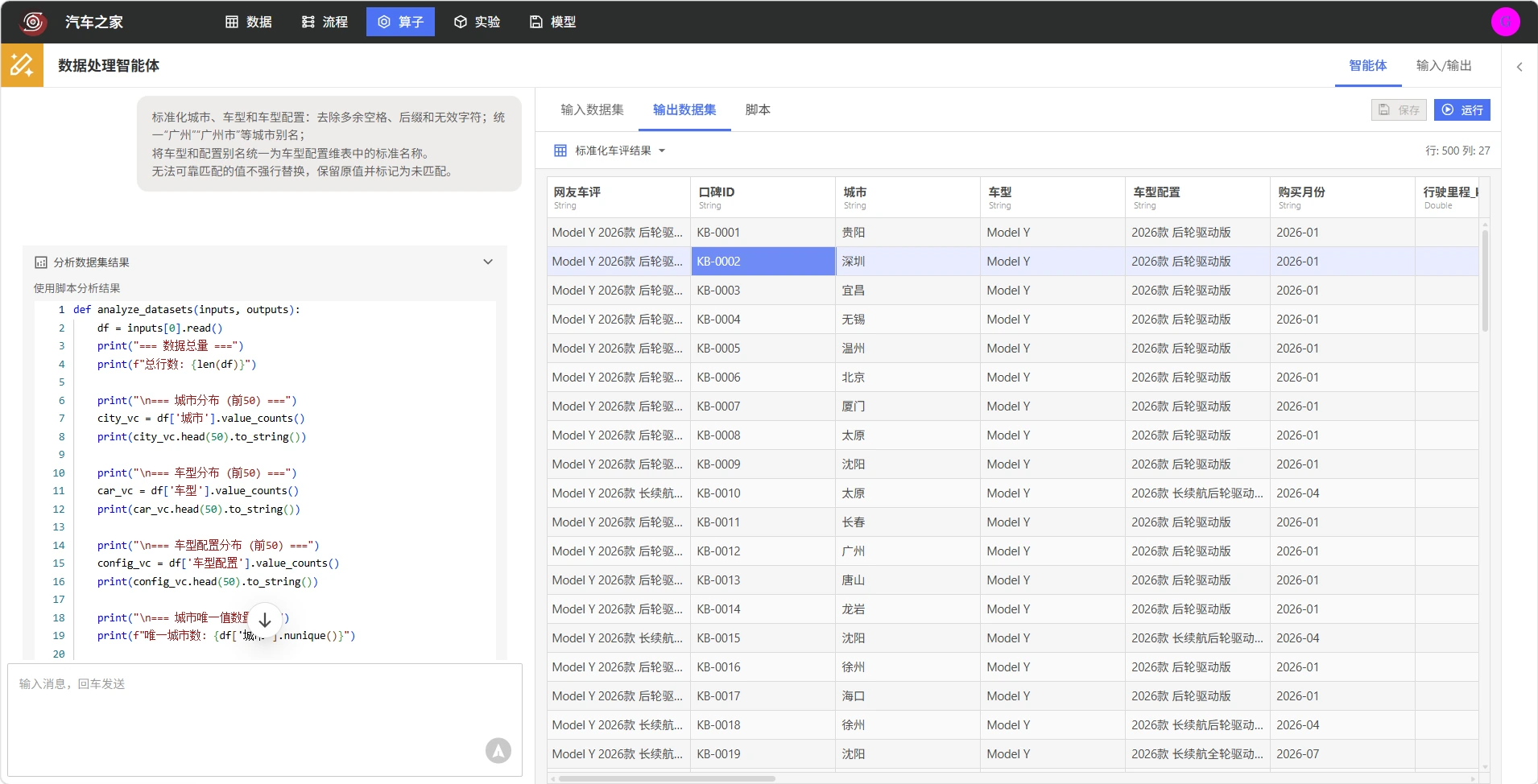Click the table icon beside 标准化车评结果
The height and width of the screenshot is (784, 1538).
tap(560, 151)
